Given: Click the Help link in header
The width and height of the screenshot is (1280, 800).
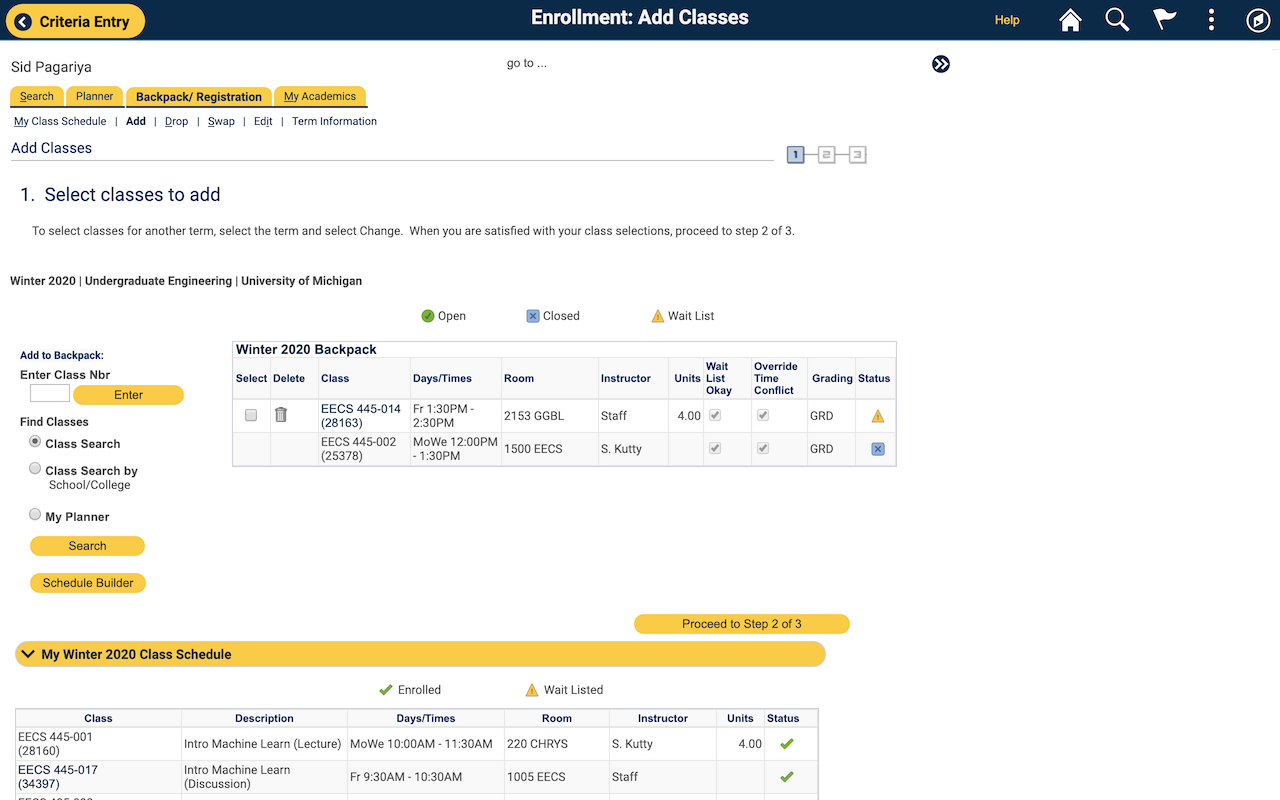Looking at the screenshot, I should (1007, 20).
